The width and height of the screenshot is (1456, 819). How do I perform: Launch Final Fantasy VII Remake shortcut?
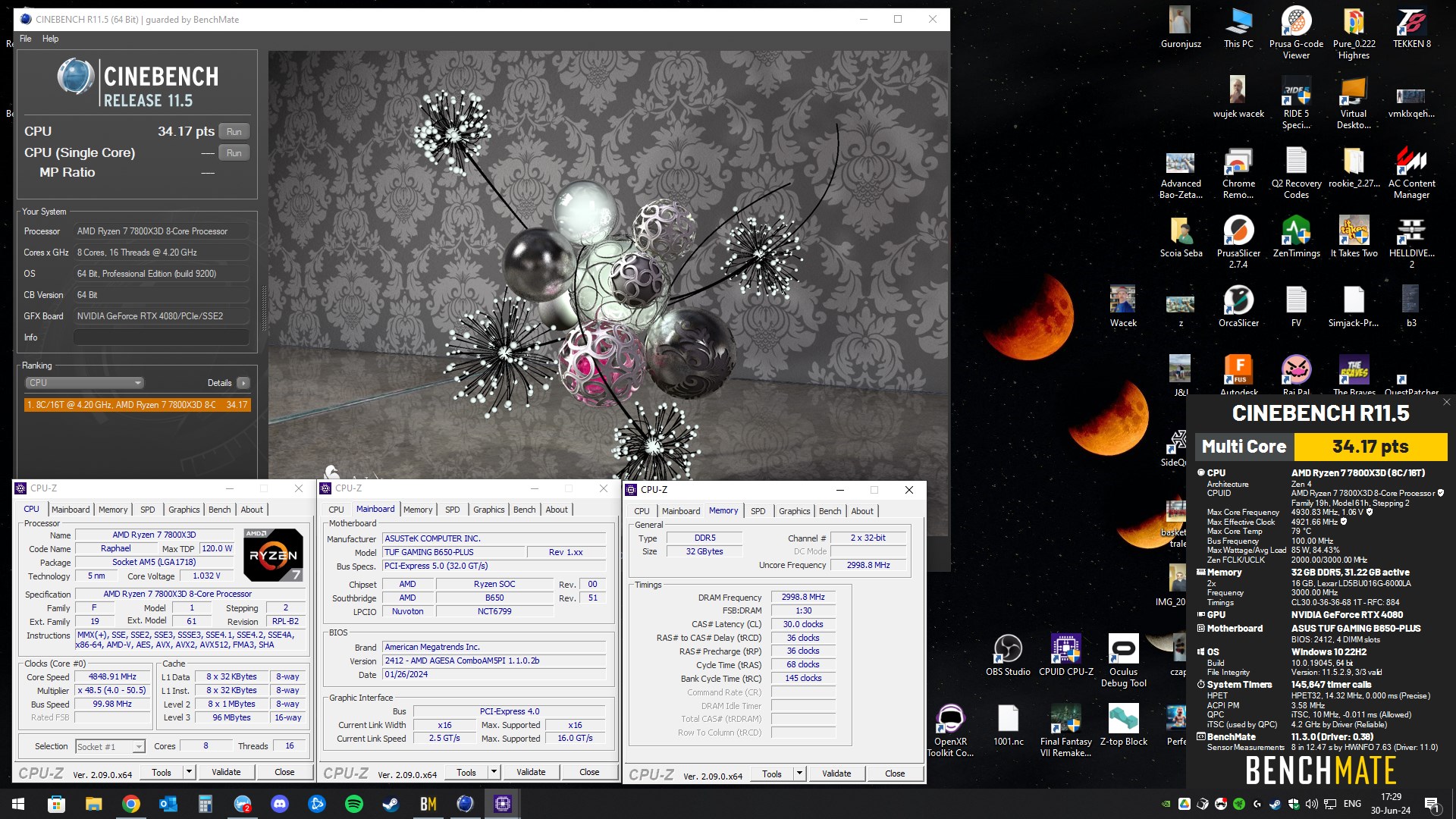click(1065, 730)
